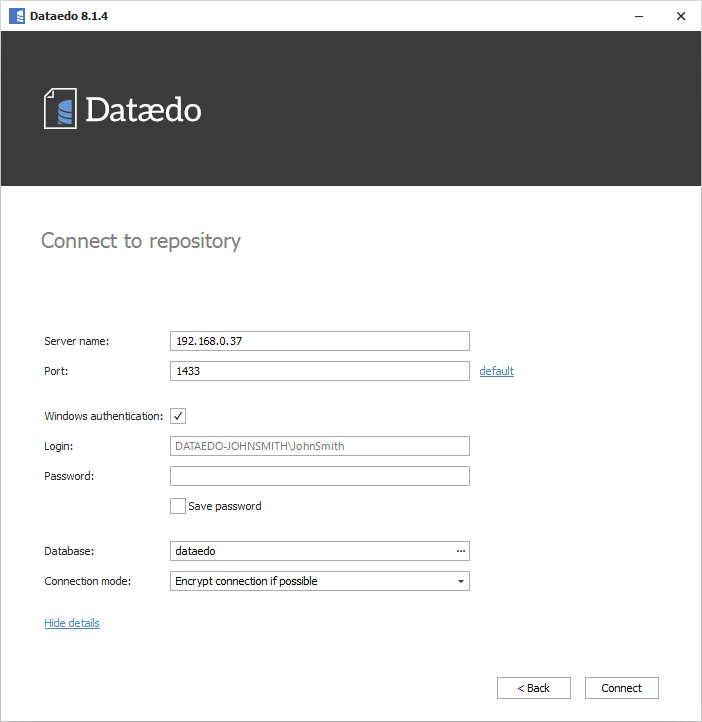This screenshot has height=722, width=702.
Task: Disable the Windows authentication checkbox
Action: point(178,416)
